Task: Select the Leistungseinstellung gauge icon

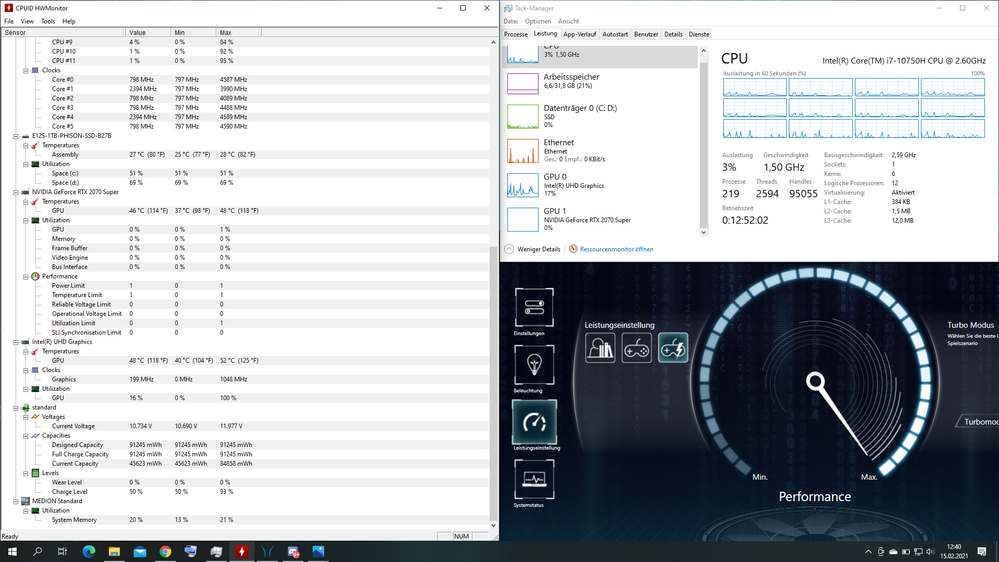Action: coord(534,422)
